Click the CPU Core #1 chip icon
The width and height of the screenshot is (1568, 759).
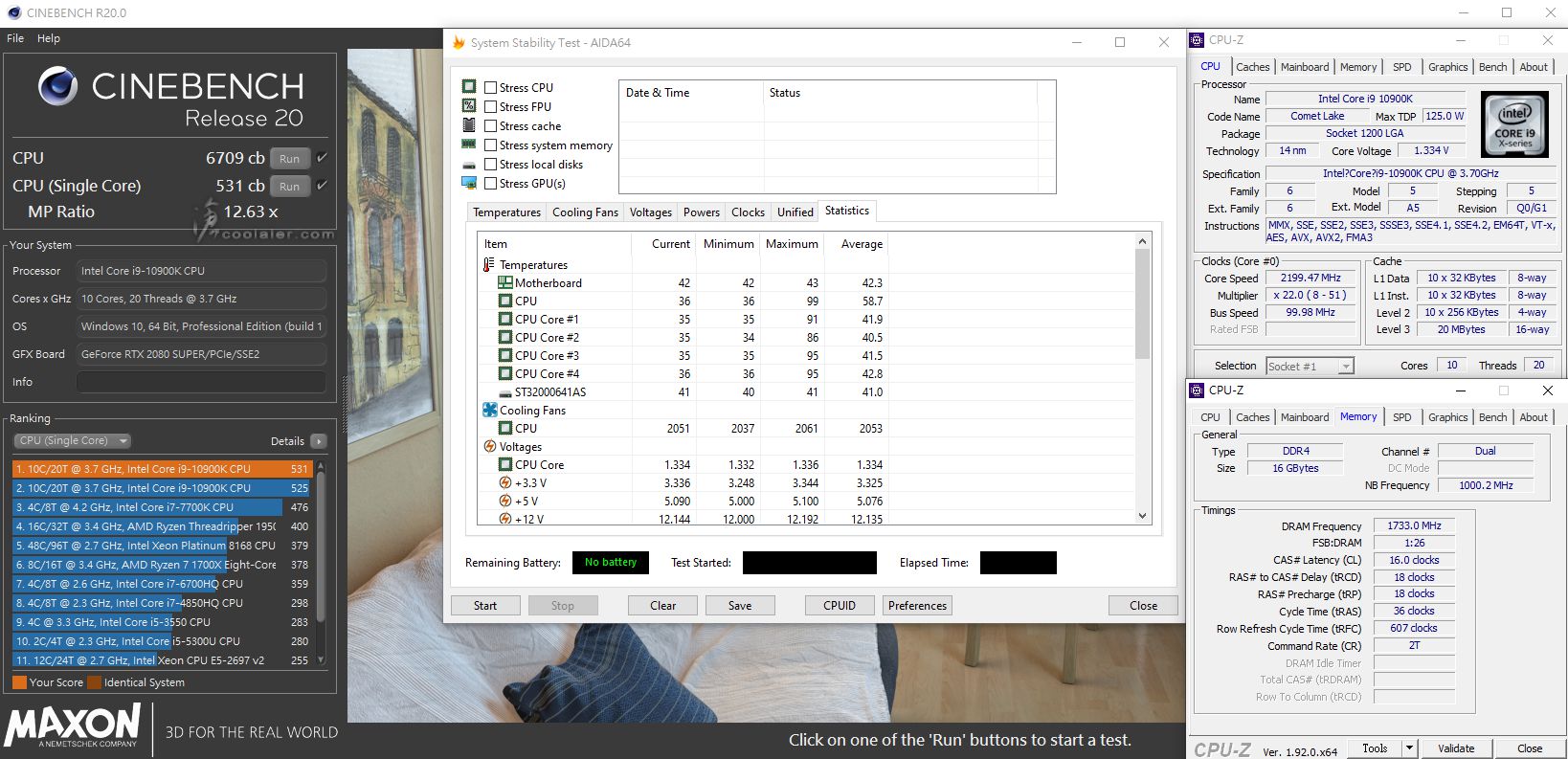click(x=505, y=320)
